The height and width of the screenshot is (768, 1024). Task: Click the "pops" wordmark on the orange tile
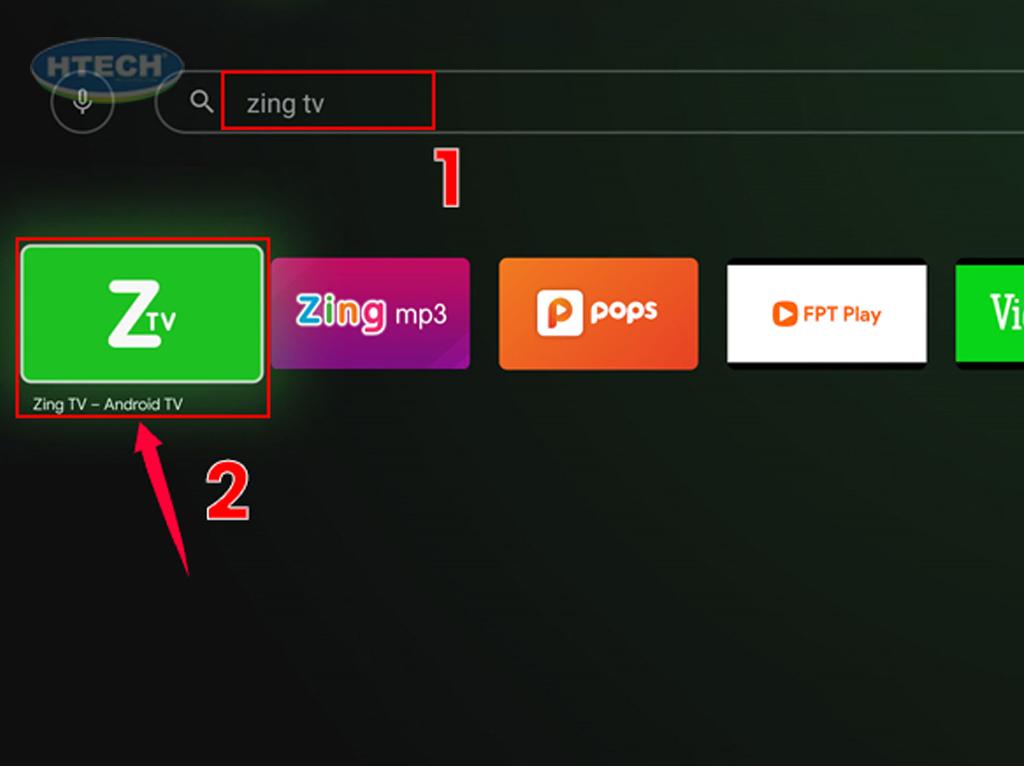[x=624, y=312]
